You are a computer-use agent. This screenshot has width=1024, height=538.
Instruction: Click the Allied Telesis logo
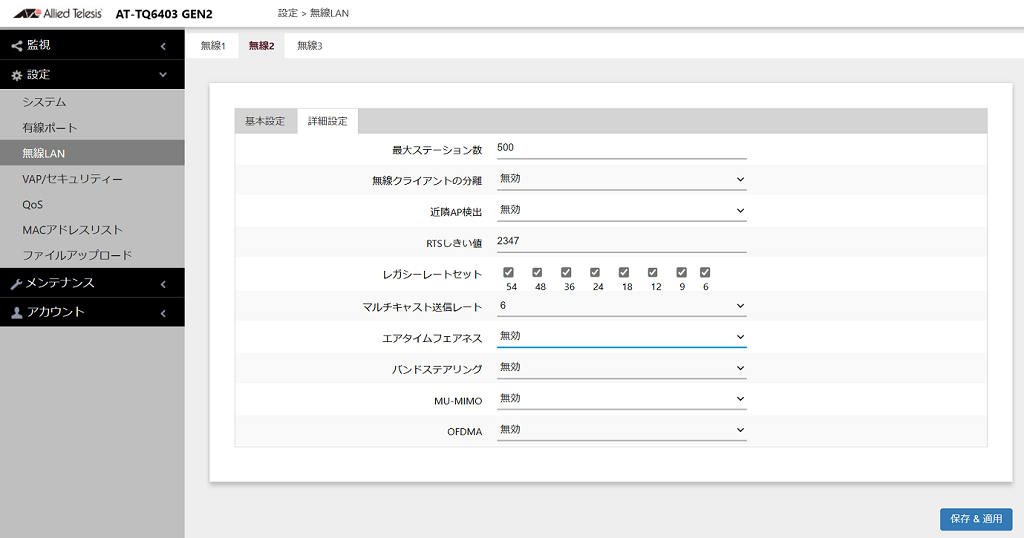tap(57, 13)
